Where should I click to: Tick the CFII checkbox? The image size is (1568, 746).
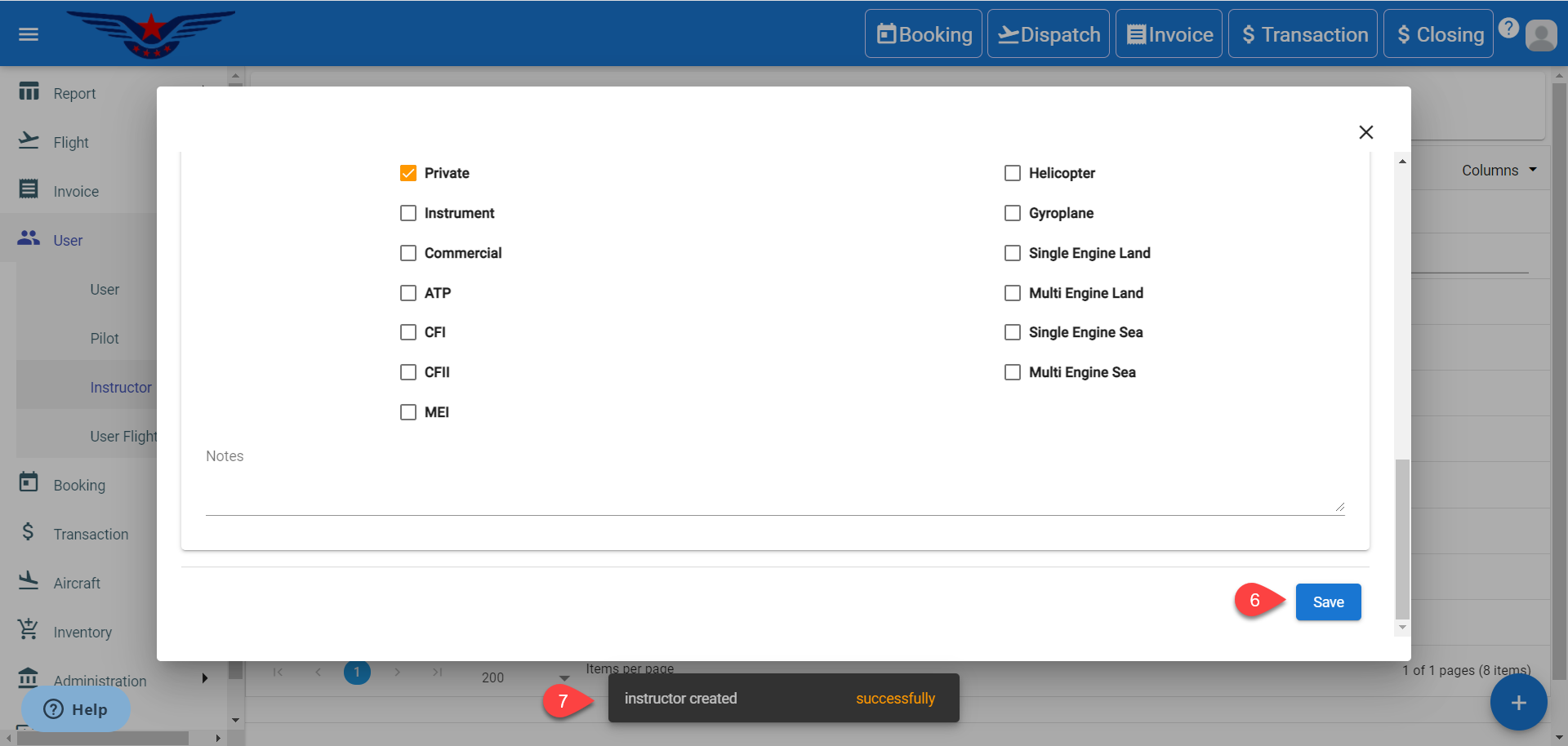coord(408,372)
